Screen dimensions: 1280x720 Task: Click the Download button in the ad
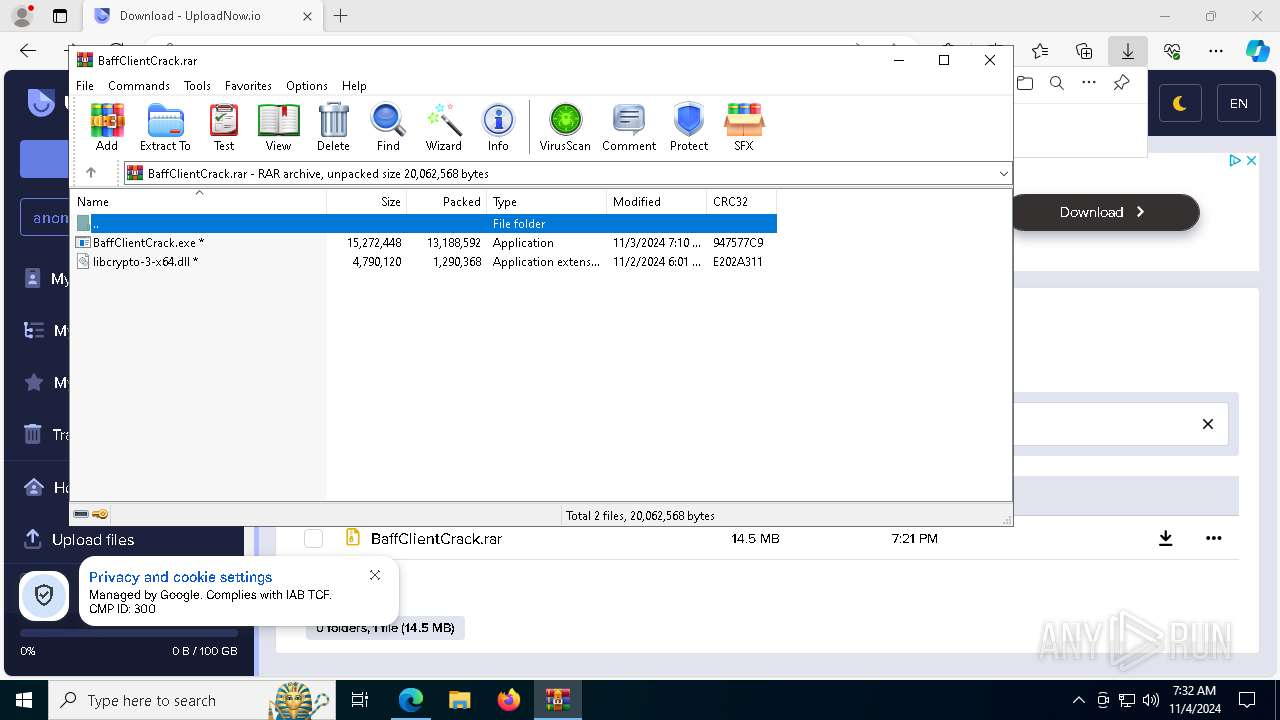1104,212
